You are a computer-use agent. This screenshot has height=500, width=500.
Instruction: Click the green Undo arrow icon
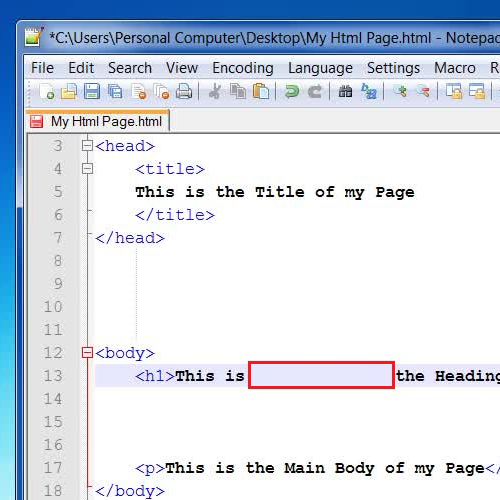(292, 91)
